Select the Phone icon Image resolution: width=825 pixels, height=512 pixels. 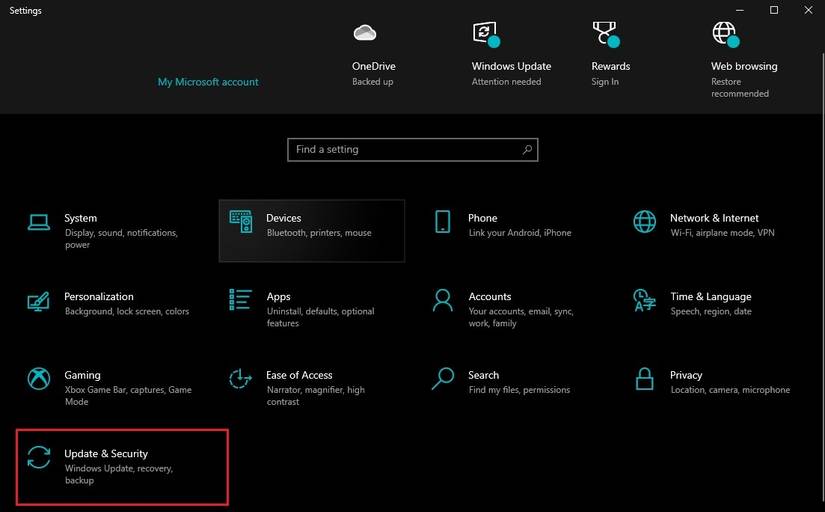point(442,222)
